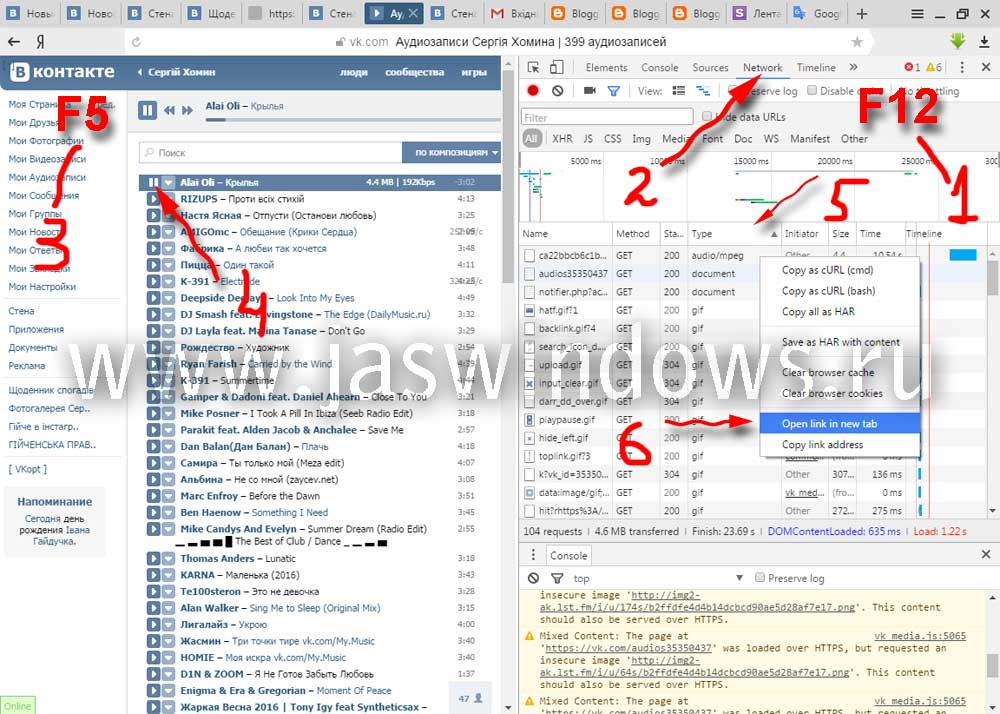Filter requests by WS type
This screenshot has height=714, width=1000.
771,138
